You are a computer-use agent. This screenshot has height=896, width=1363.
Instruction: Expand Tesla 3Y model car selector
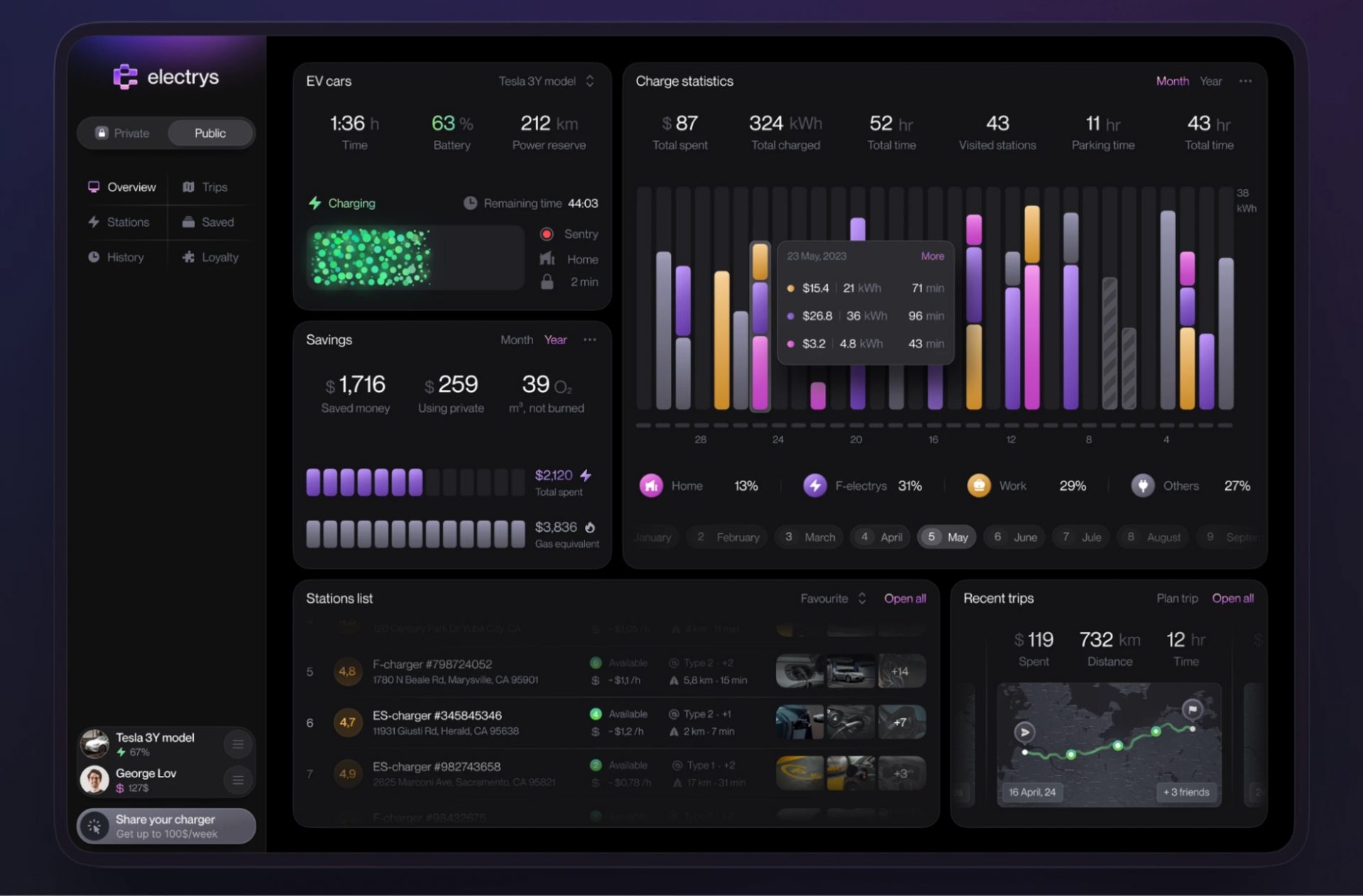546,81
